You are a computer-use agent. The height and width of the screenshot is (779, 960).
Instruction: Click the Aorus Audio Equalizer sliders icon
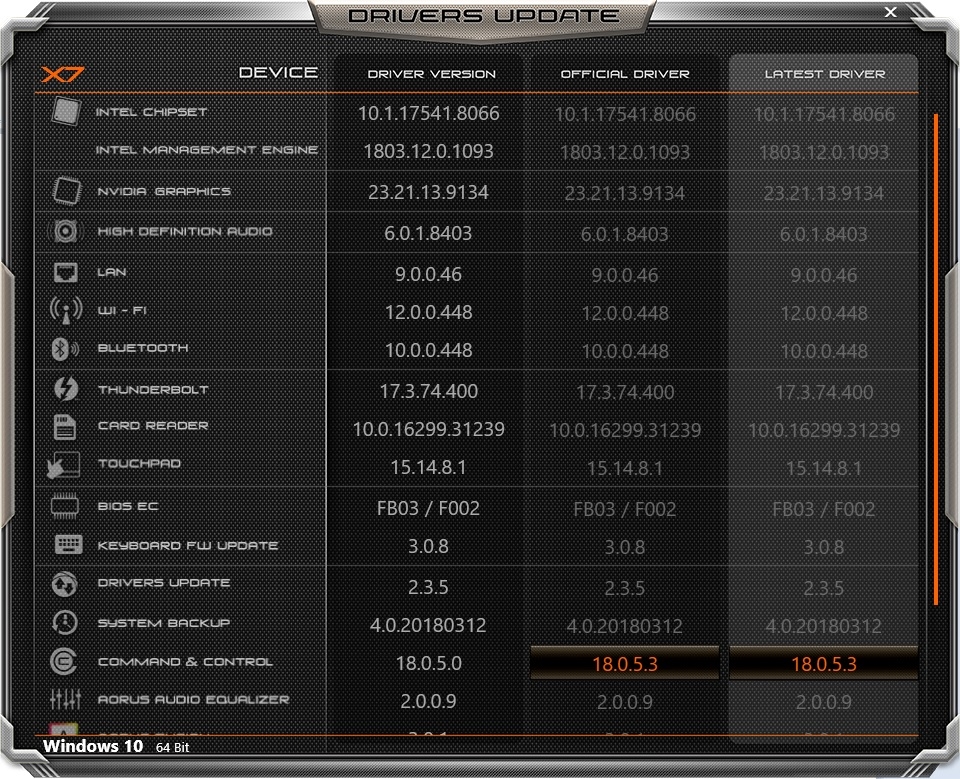[66, 699]
